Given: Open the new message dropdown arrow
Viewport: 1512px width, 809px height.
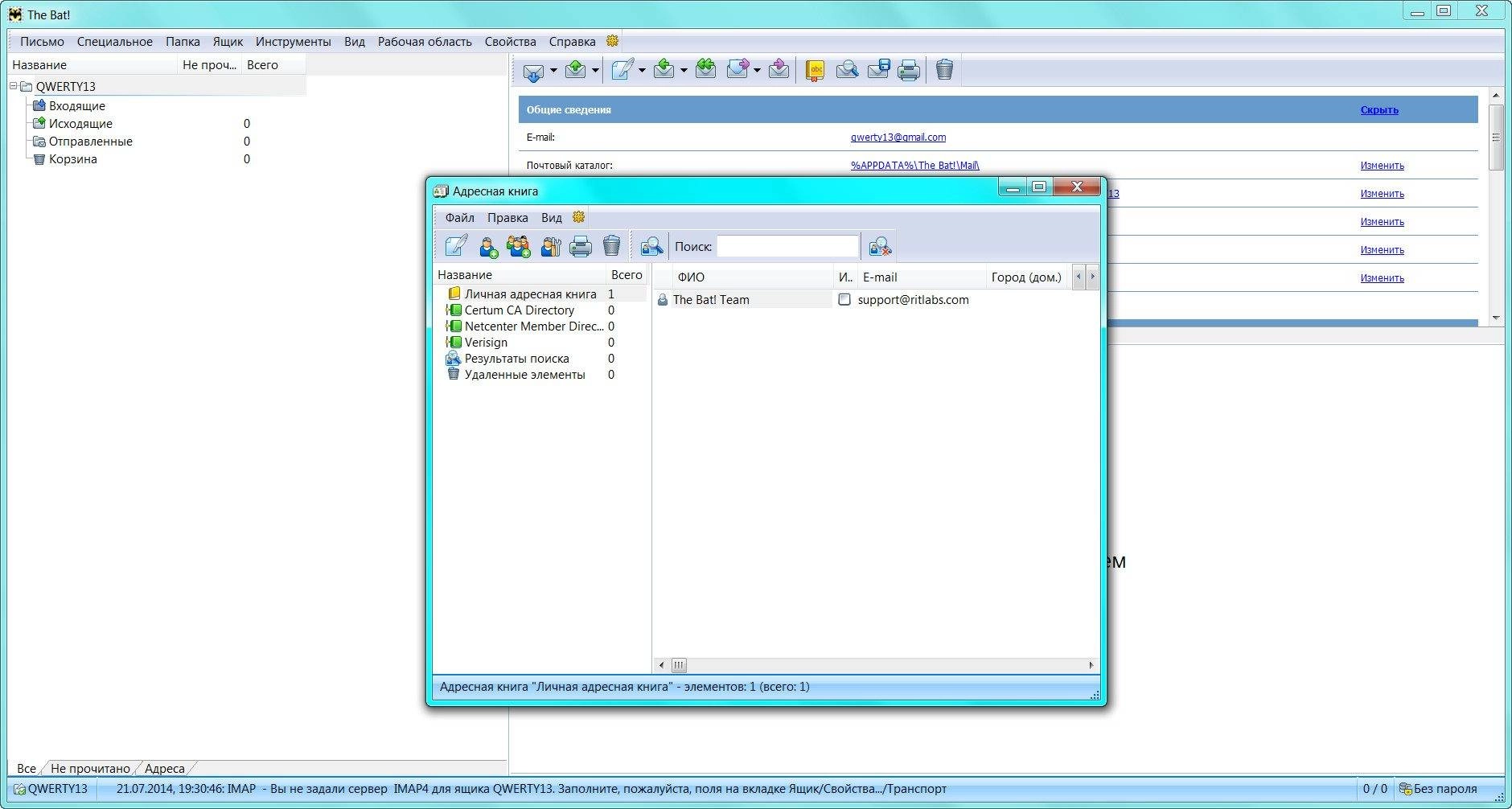Looking at the screenshot, I should pyautogui.click(x=642, y=71).
